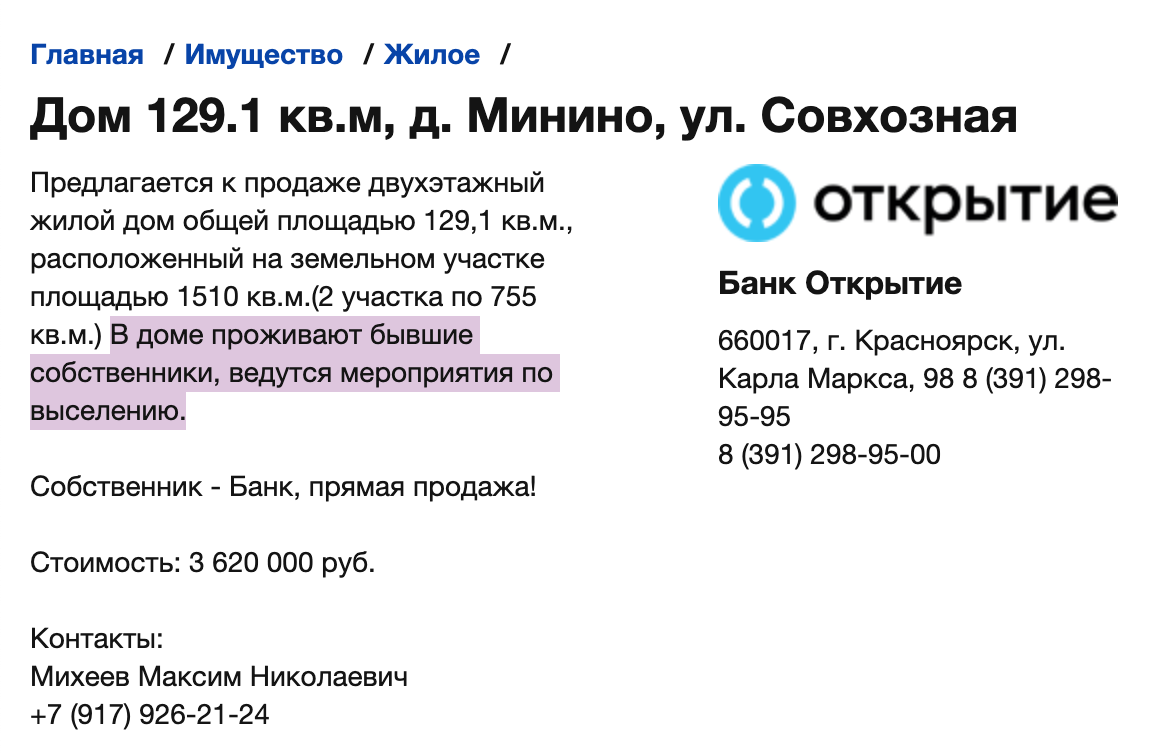This screenshot has width=1152, height=754.
Task: Click the contact name Михеев Максим Николаевич
Action: click(x=219, y=677)
